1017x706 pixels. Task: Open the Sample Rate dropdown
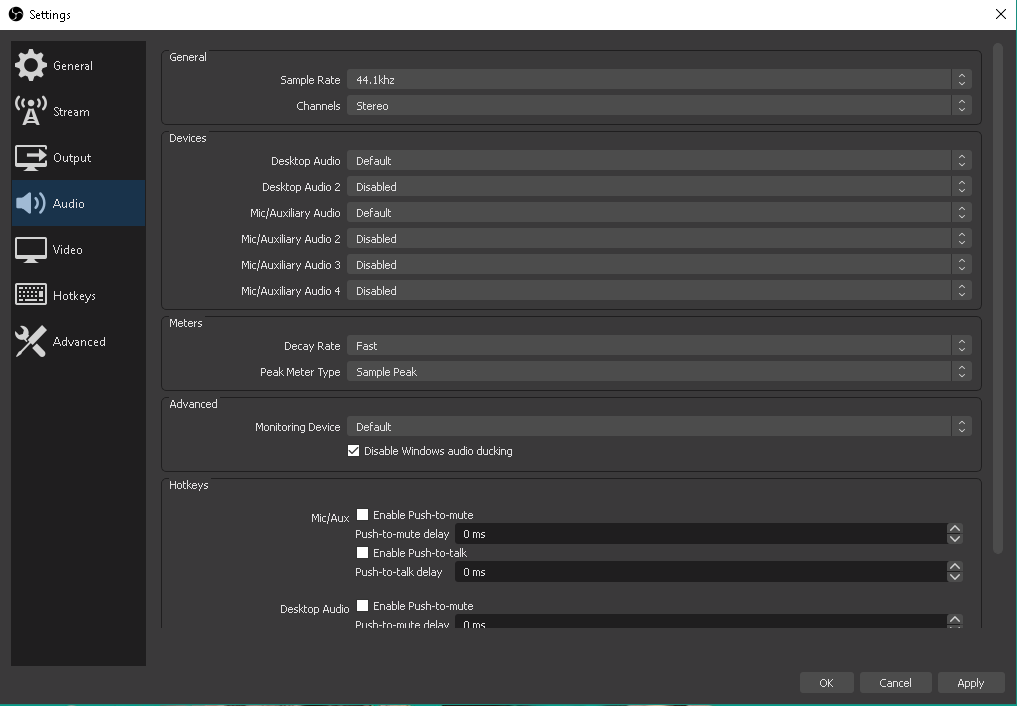pos(659,80)
